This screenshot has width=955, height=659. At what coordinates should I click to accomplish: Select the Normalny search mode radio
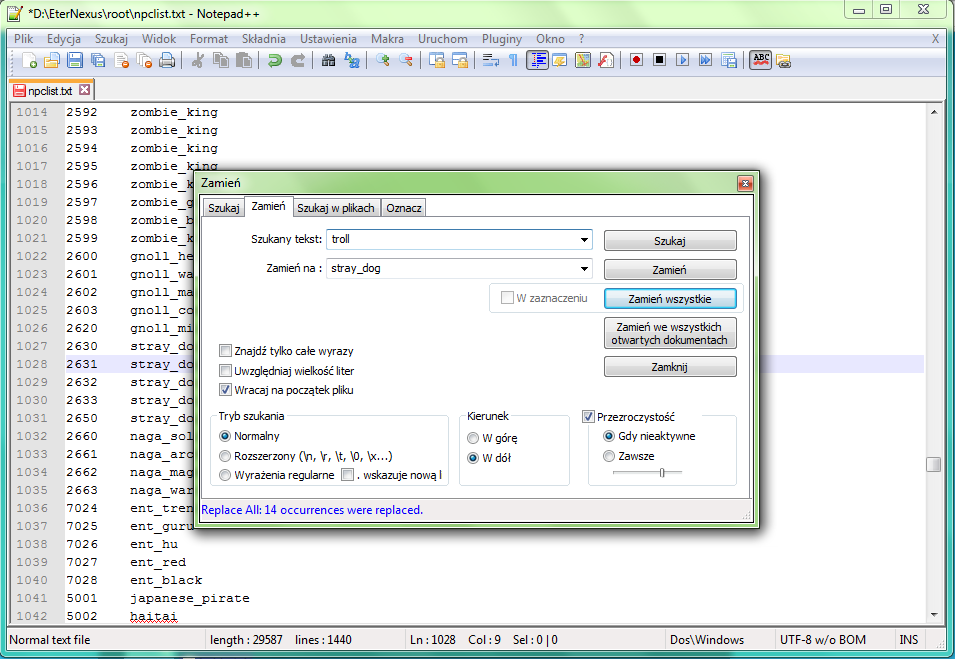(x=225, y=436)
